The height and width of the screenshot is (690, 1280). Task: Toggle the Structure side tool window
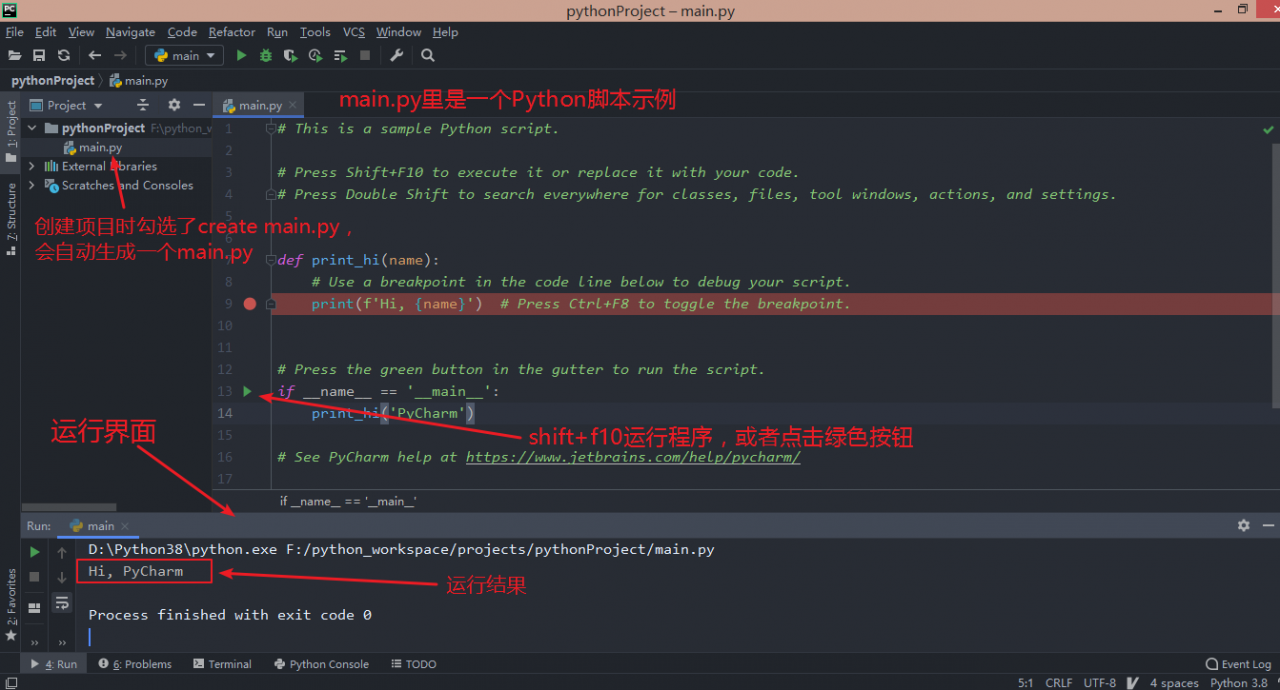(x=11, y=219)
